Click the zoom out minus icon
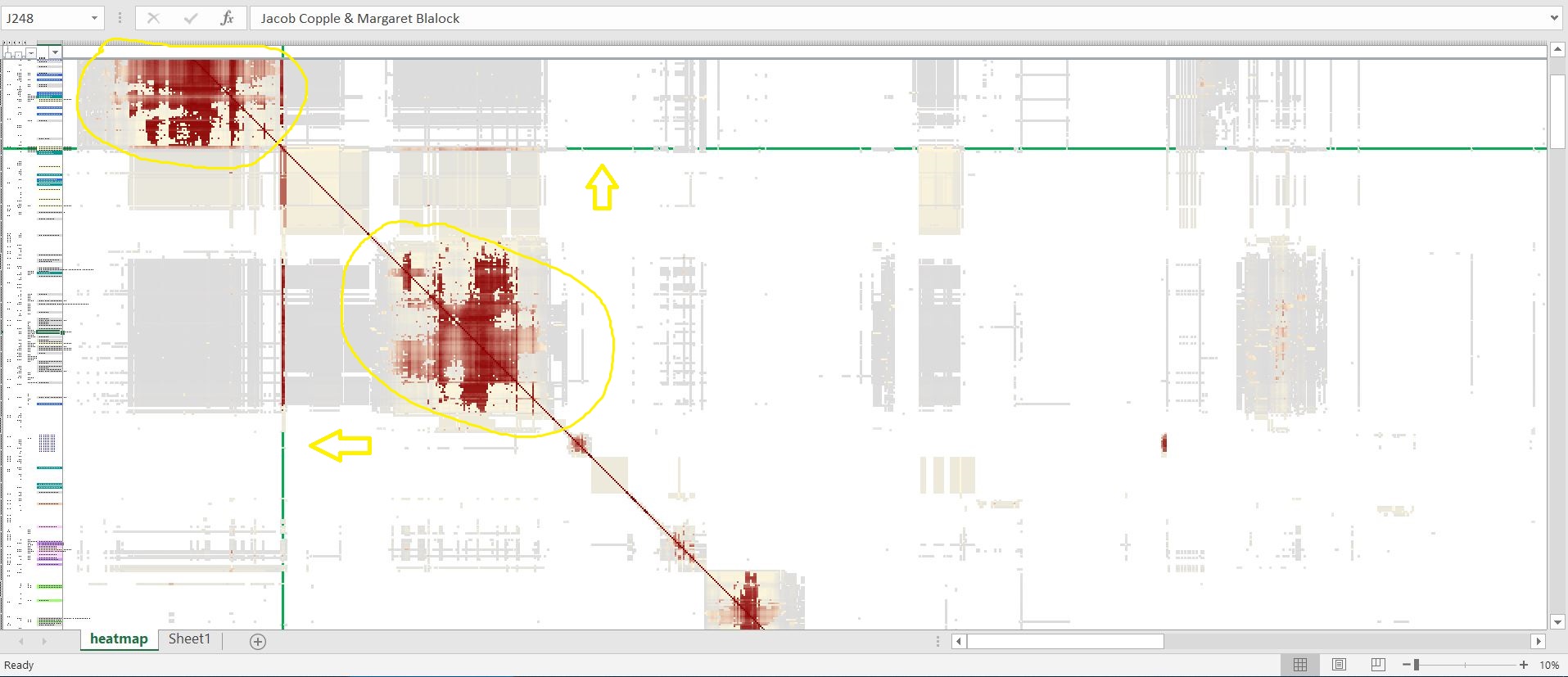 (1406, 665)
